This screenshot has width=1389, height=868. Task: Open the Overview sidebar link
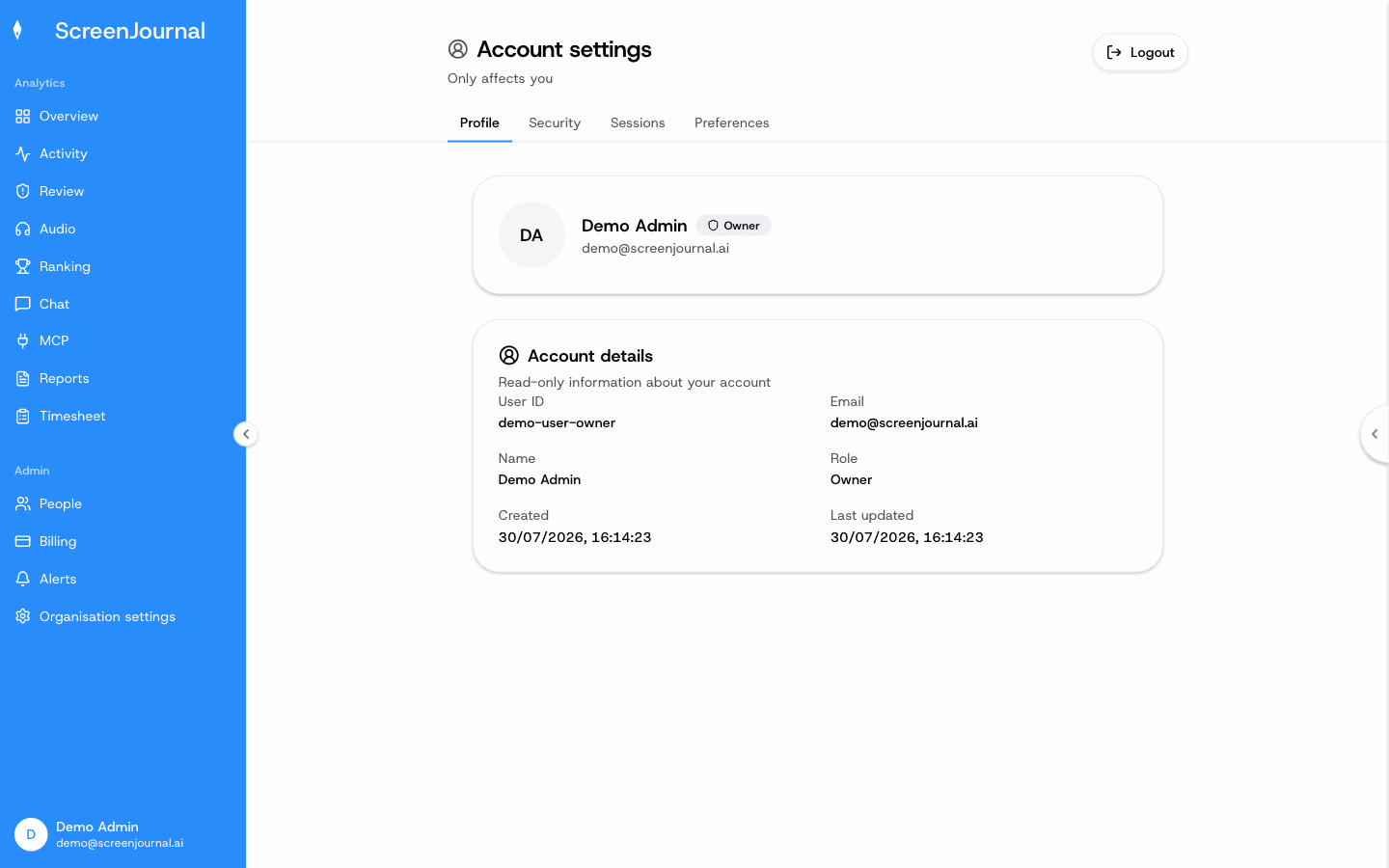click(123, 117)
